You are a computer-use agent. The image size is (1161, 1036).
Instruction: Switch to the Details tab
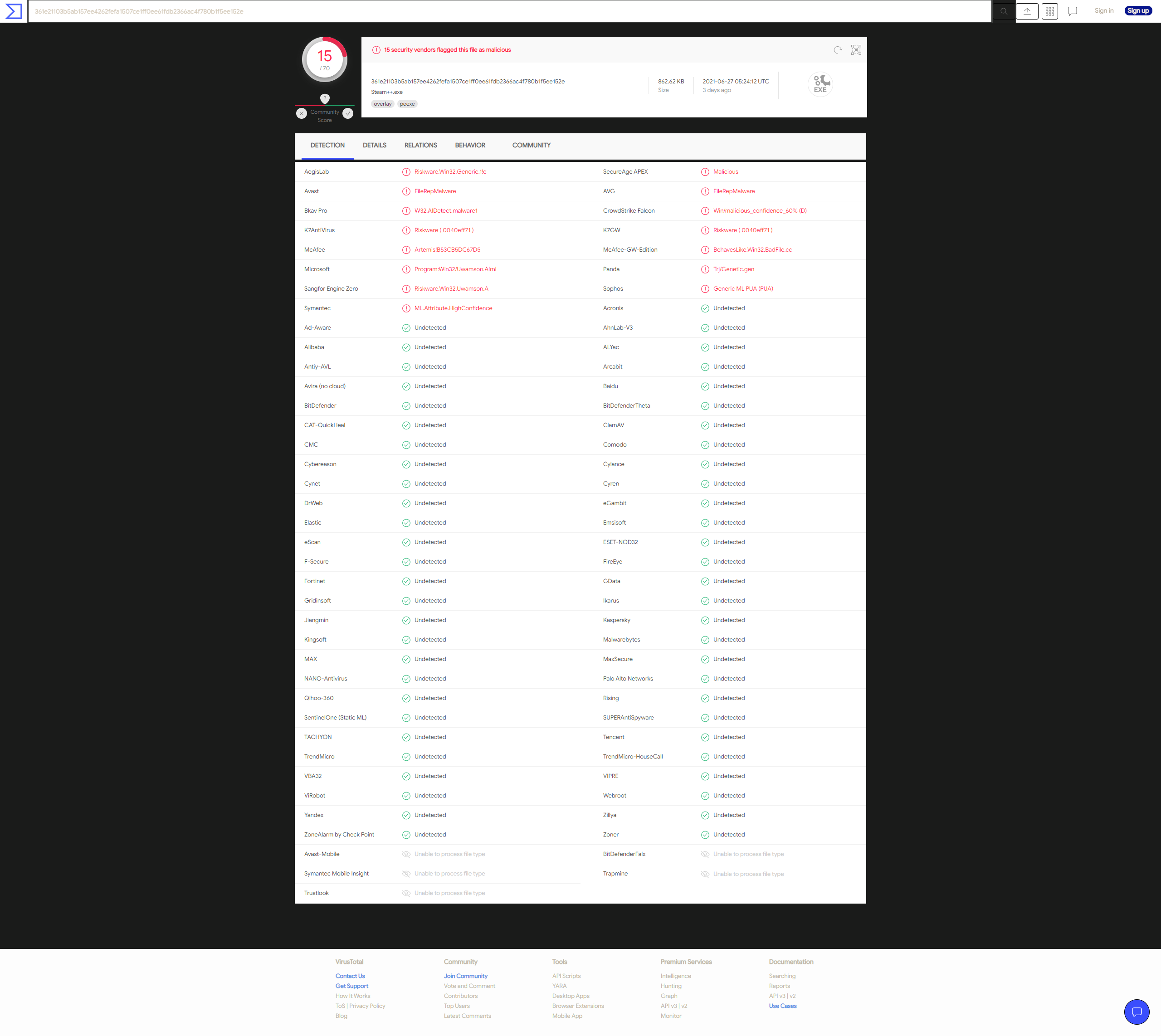(374, 145)
